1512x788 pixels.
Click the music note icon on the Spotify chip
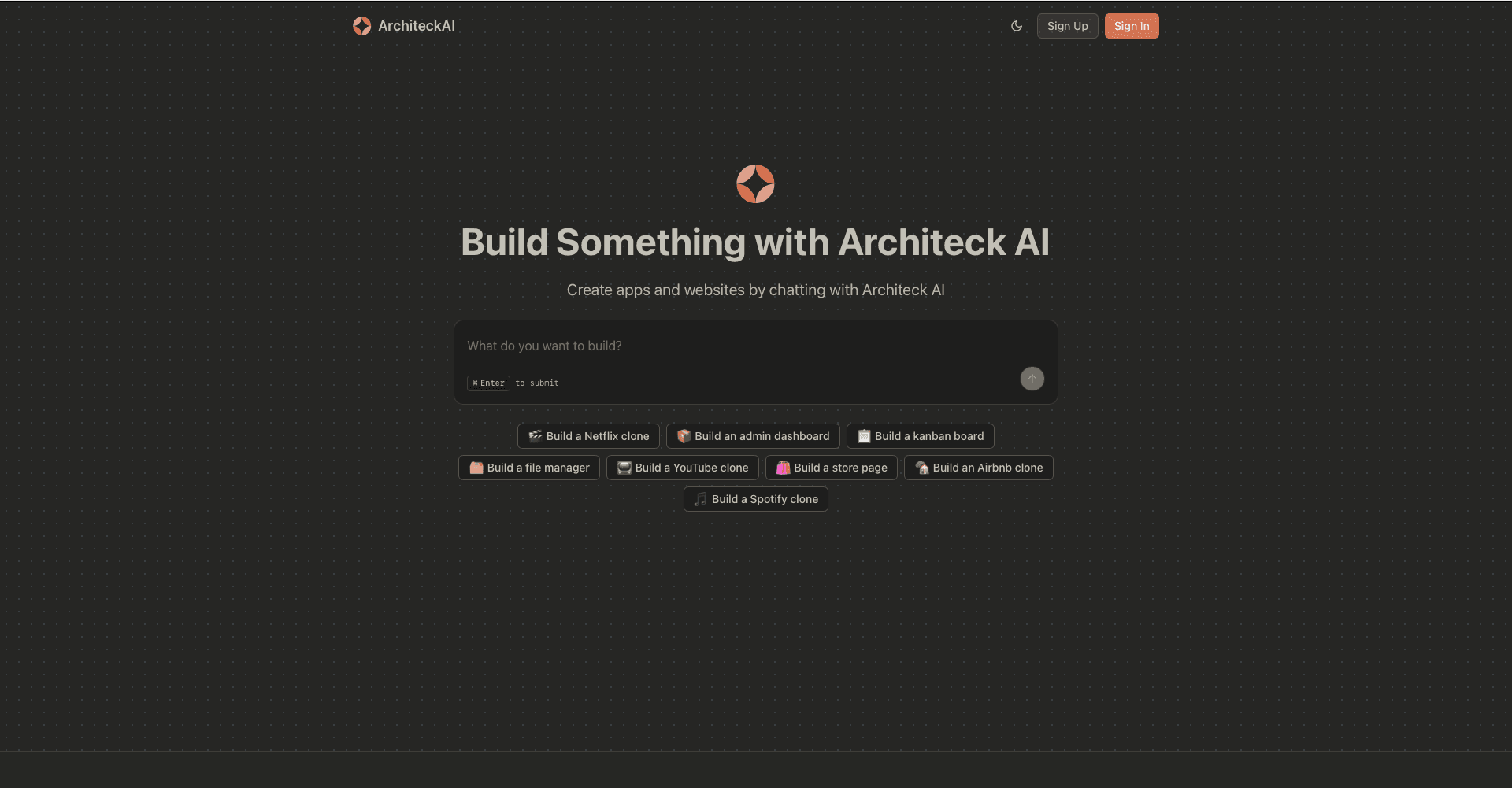[x=699, y=498]
